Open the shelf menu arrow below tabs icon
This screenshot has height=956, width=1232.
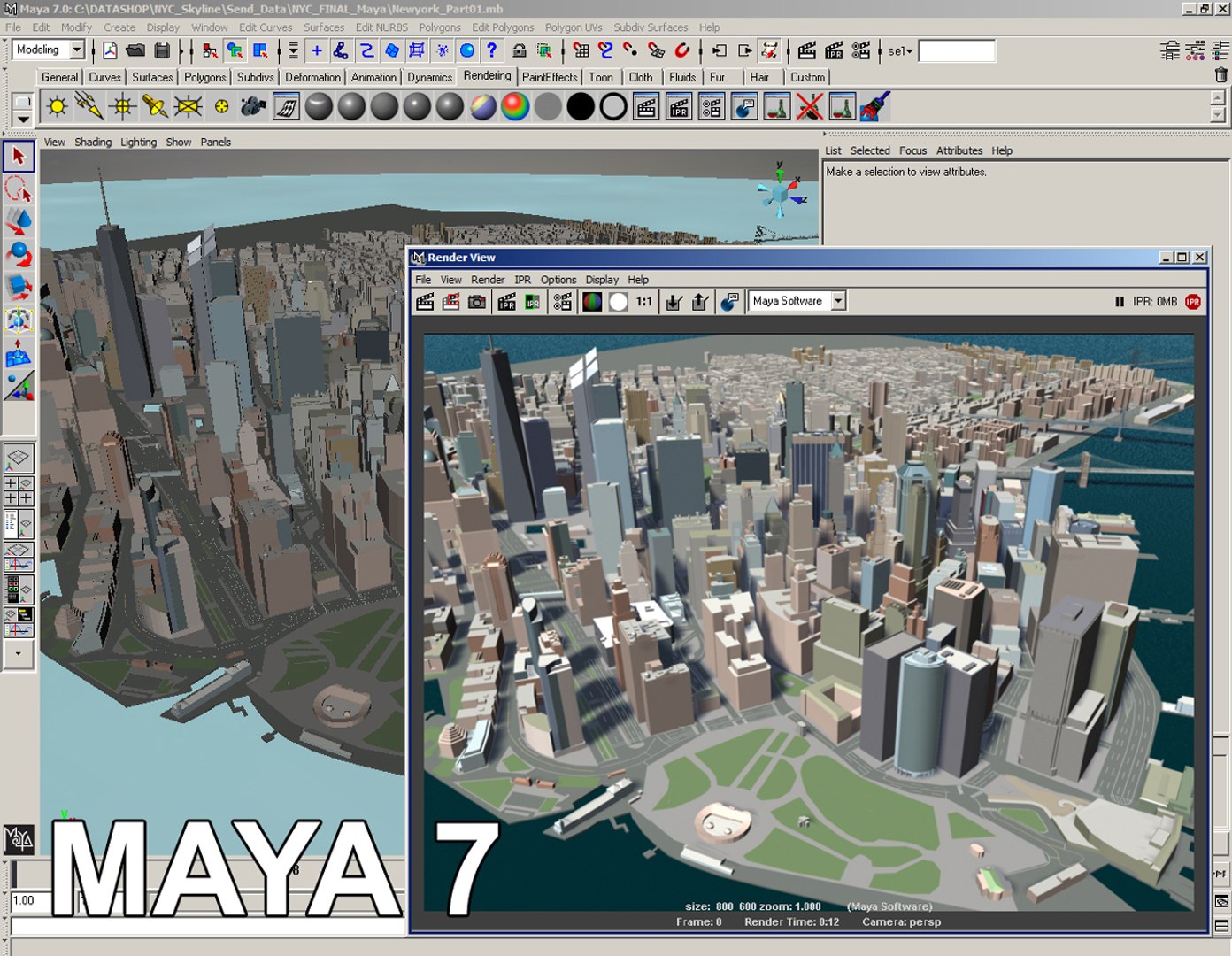[x=23, y=119]
